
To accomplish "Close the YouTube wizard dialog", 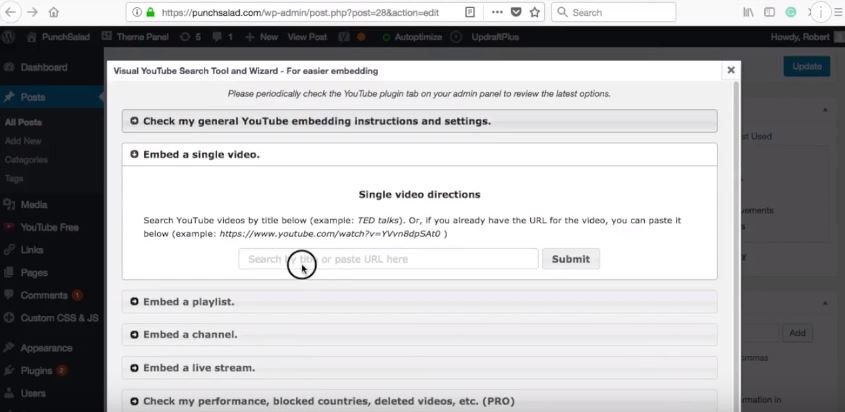I will pos(731,70).
